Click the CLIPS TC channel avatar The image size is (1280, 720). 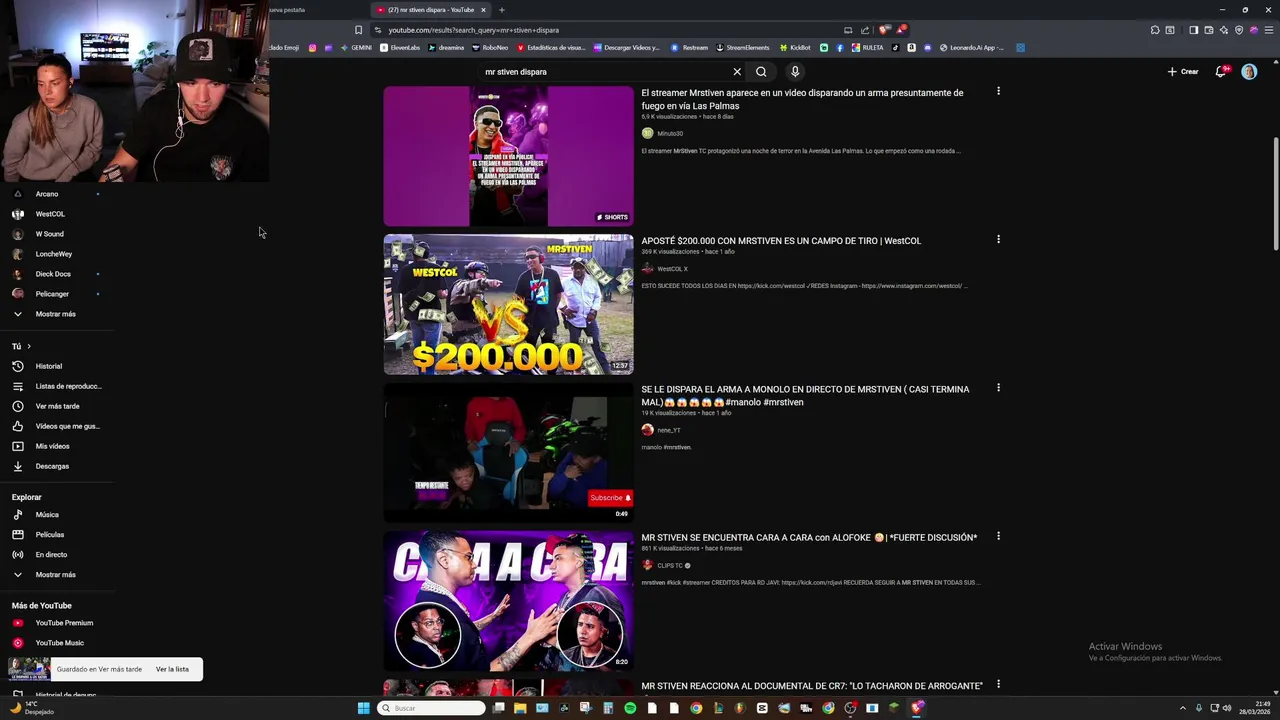pyautogui.click(x=647, y=565)
